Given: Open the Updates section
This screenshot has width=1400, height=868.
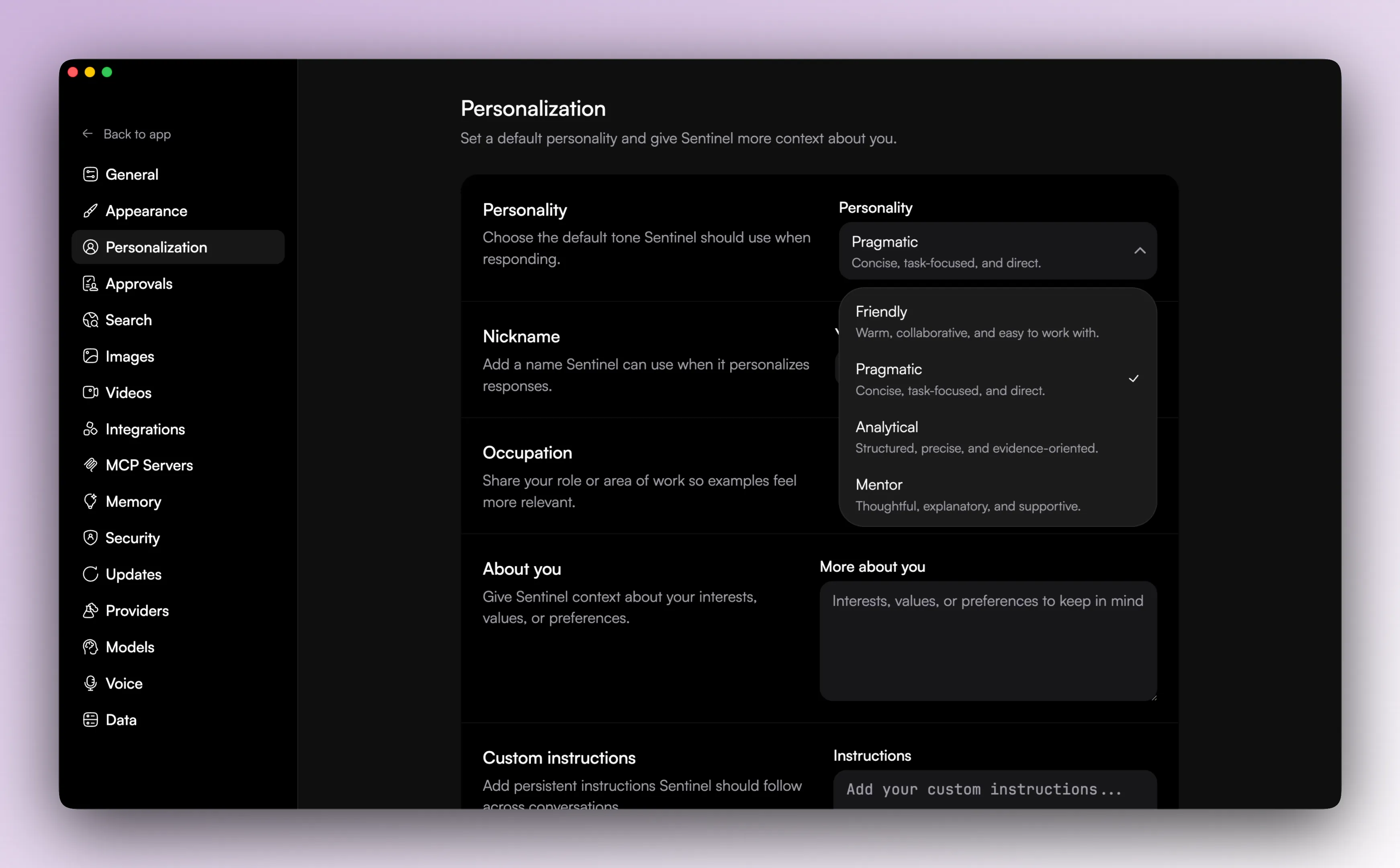Looking at the screenshot, I should click(133, 574).
